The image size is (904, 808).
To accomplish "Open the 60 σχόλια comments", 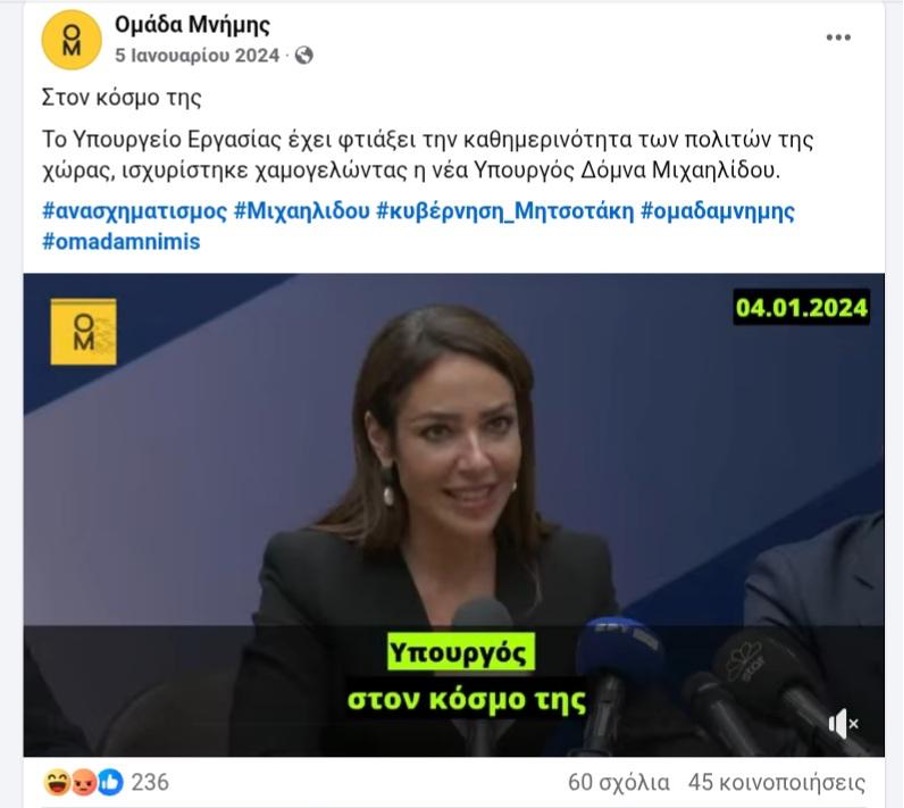I will pyautogui.click(x=619, y=783).
